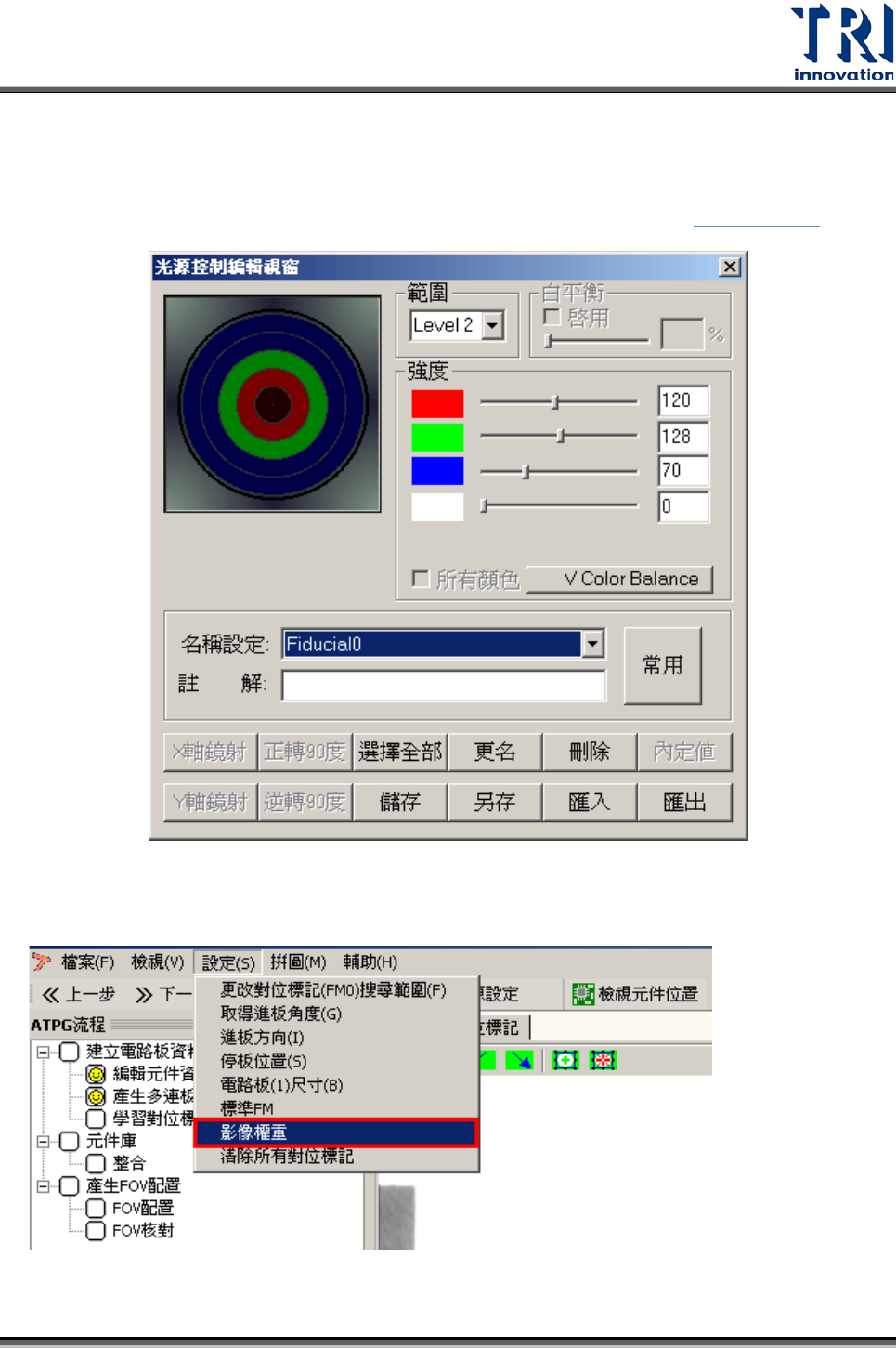Click the 選擇全部 button

(x=400, y=752)
